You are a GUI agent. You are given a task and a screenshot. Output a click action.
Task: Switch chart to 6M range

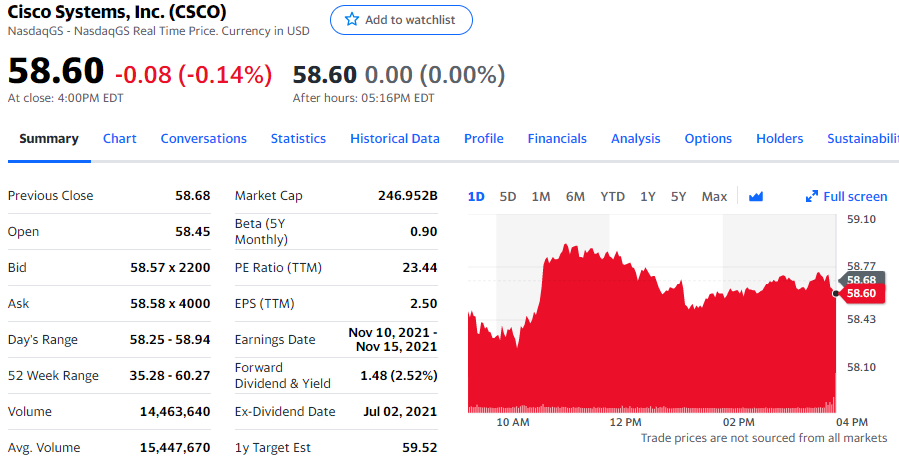pyautogui.click(x=575, y=197)
